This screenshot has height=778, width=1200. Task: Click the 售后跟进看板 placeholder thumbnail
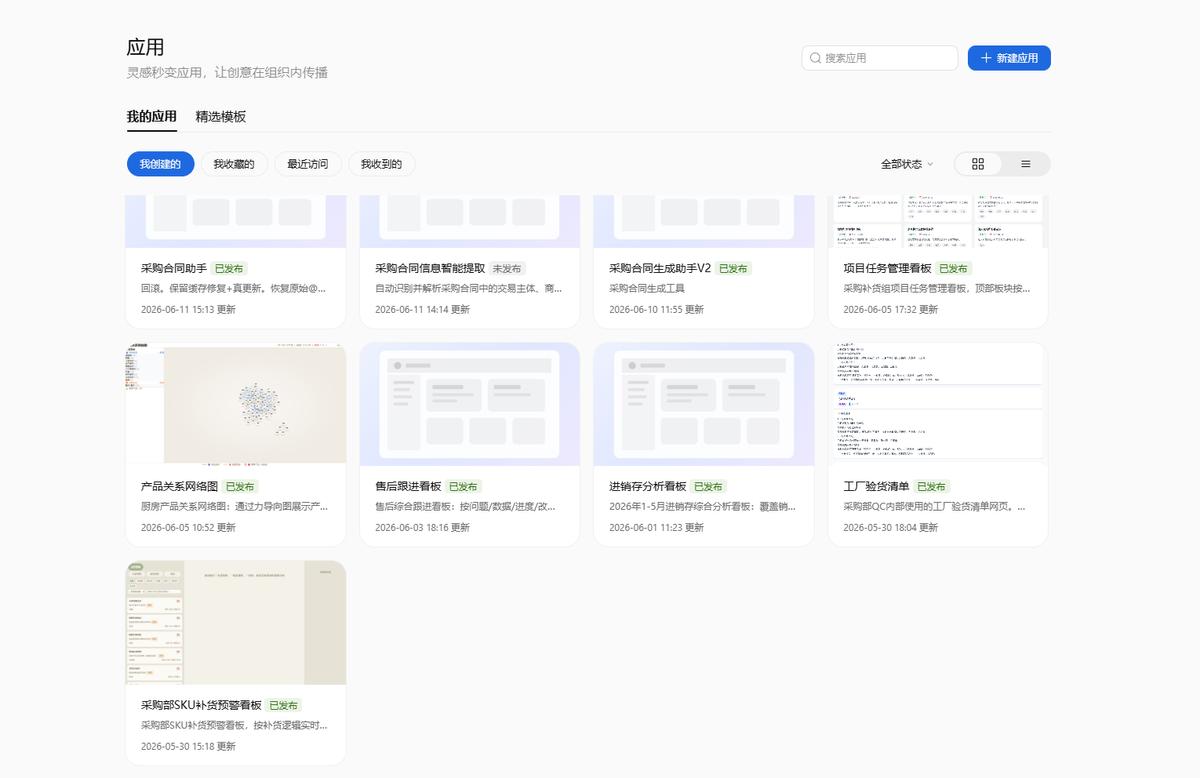coord(470,404)
